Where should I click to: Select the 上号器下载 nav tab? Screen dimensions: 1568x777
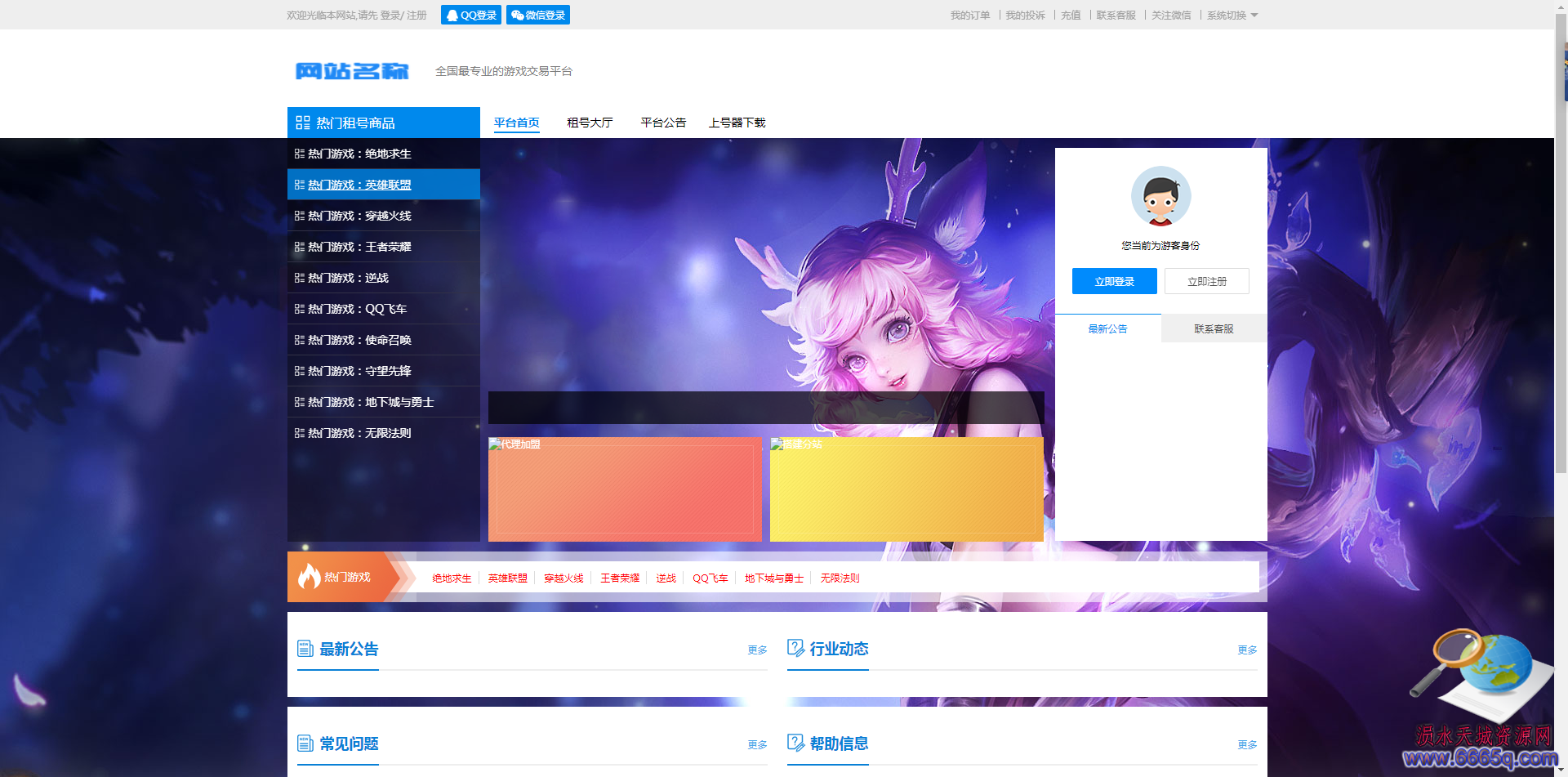click(737, 123)
